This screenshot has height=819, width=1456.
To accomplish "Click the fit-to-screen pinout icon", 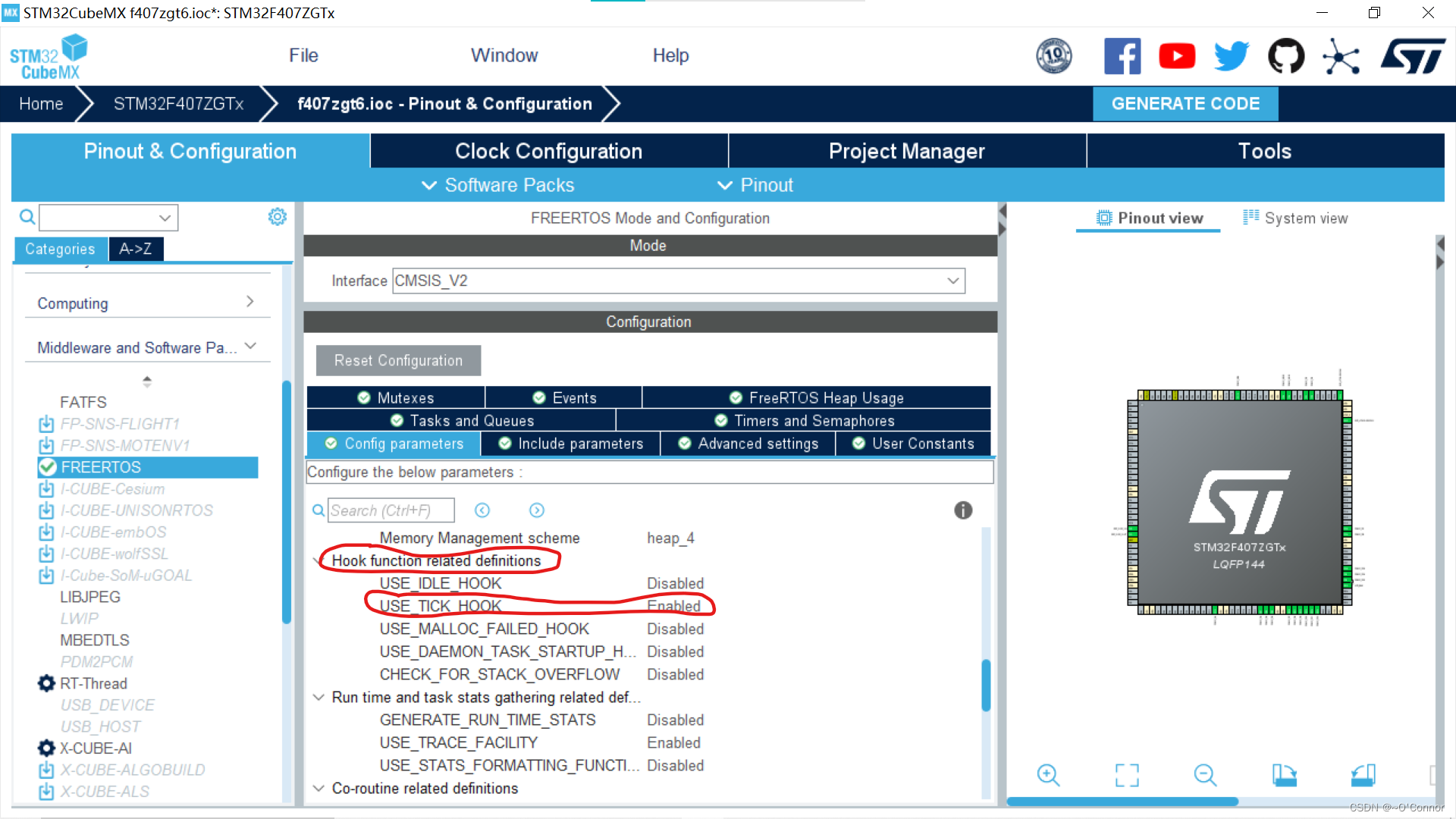I will click(1127, 775).
